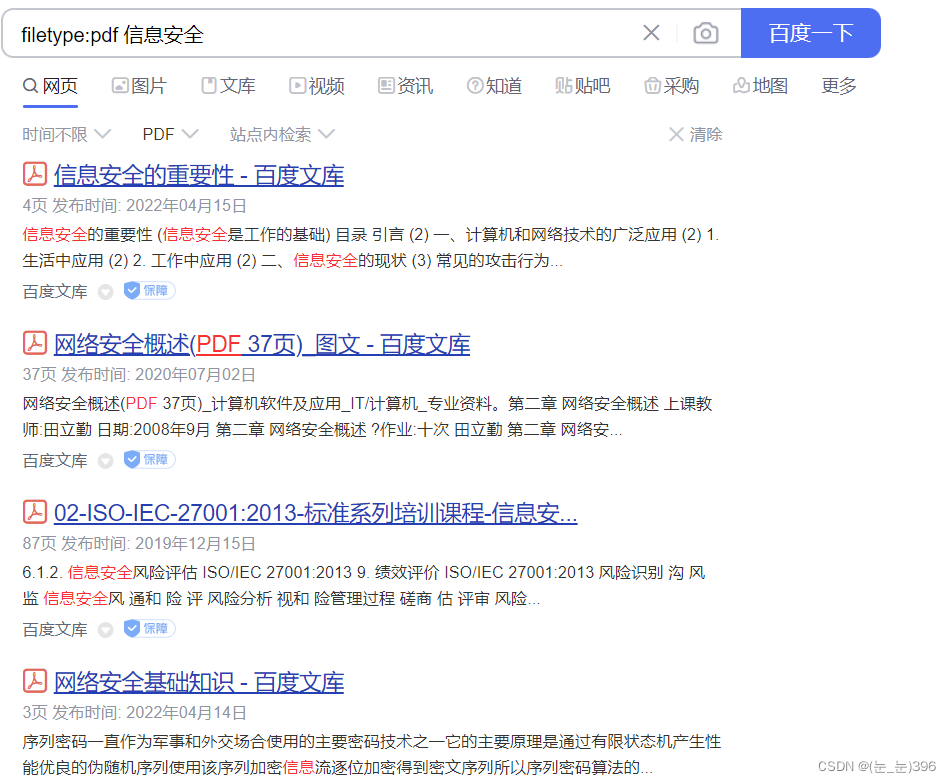This screenshot has height=783, width=951.
Task: Click the PDF icon beside 02-ISO-IEC-27001:2013
Action: pyautogui.click(x=35, y=512)
